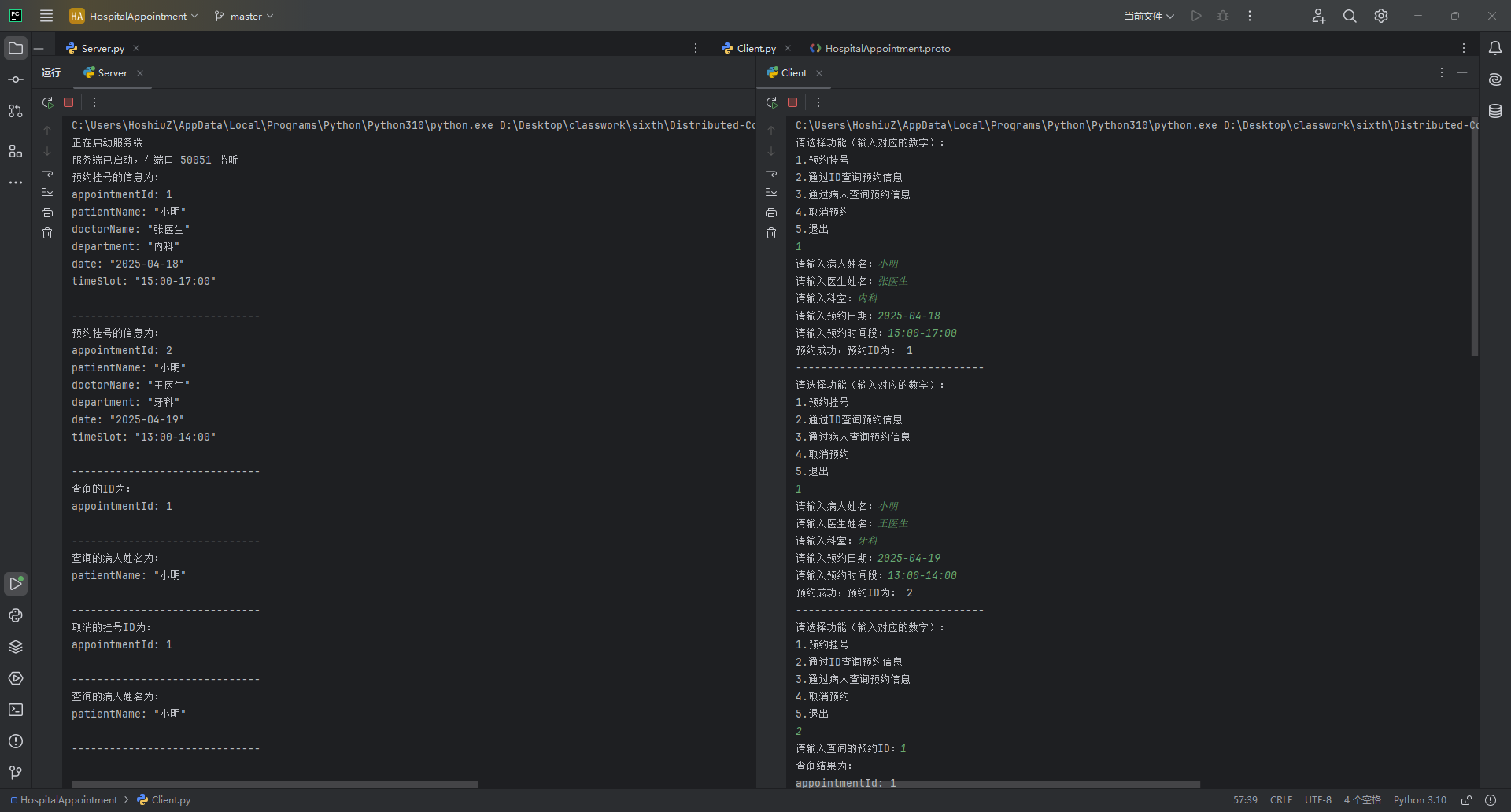The image size is (1511, 812).
Task: Open the Commit tool window
Action: [x=16, y=79]
